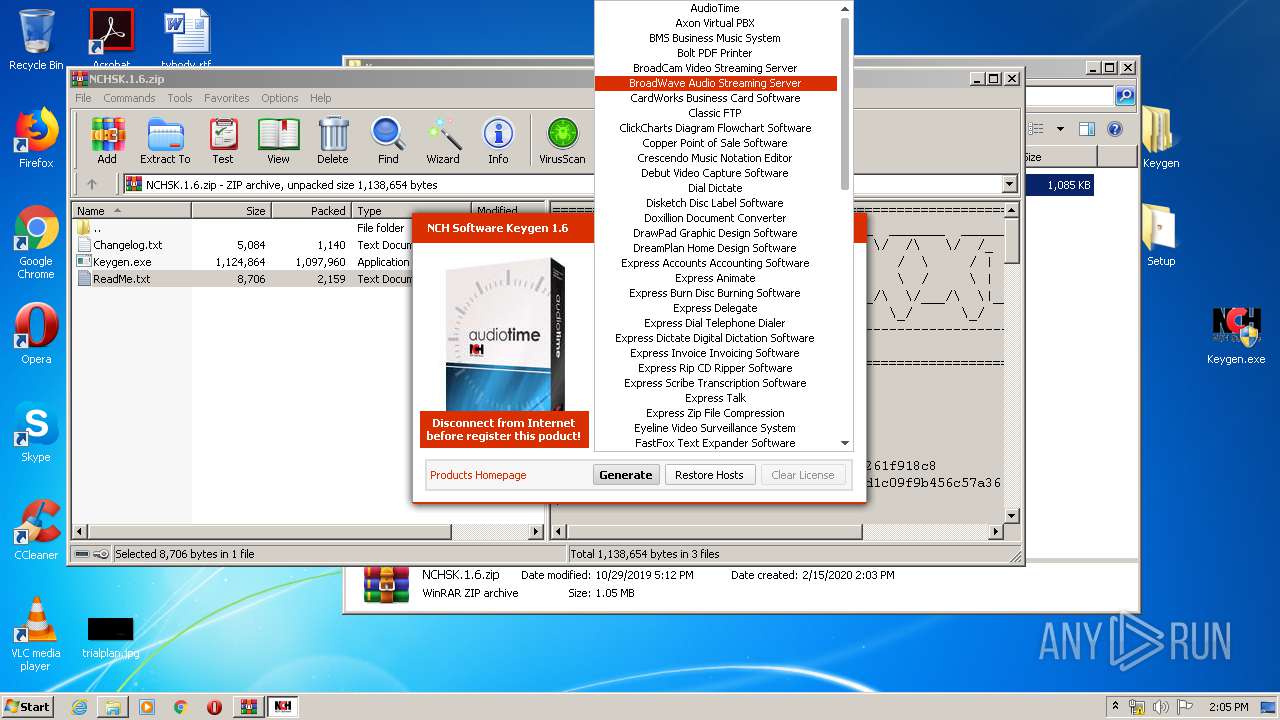The image size is (1280, 720).
Task: Open the Favorites menu
Action: [x=227, y=98]
